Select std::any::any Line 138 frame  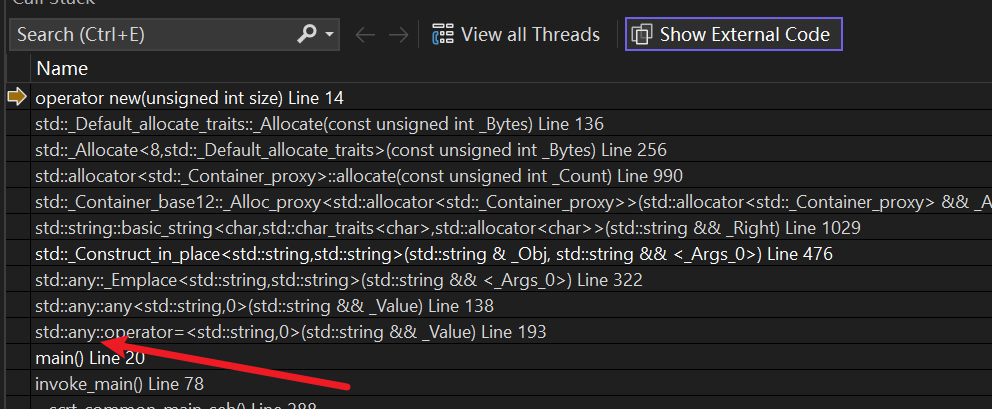point(278,306)
